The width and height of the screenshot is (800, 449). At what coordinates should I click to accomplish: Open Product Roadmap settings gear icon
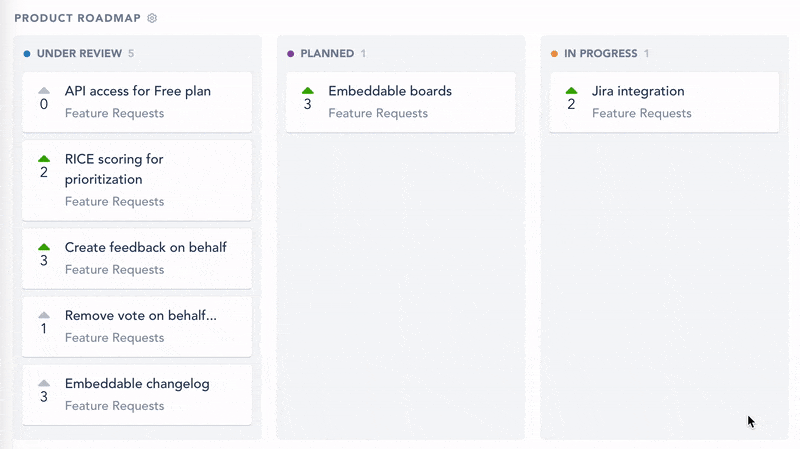click(152, 18)
